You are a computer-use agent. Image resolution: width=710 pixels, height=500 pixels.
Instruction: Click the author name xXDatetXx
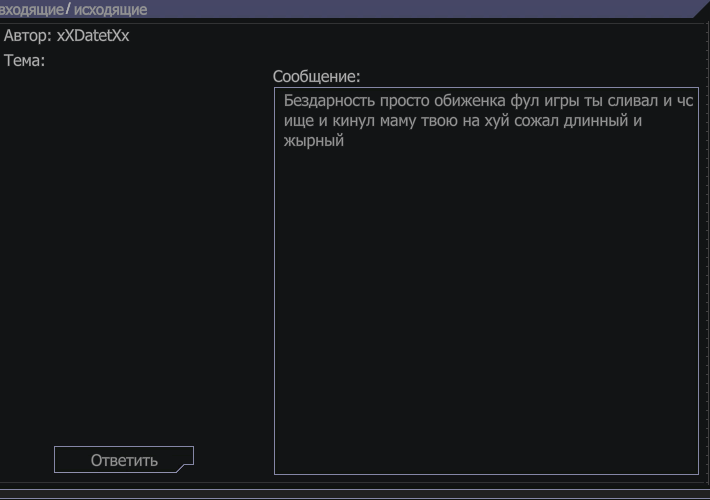(x=93, y=35)
